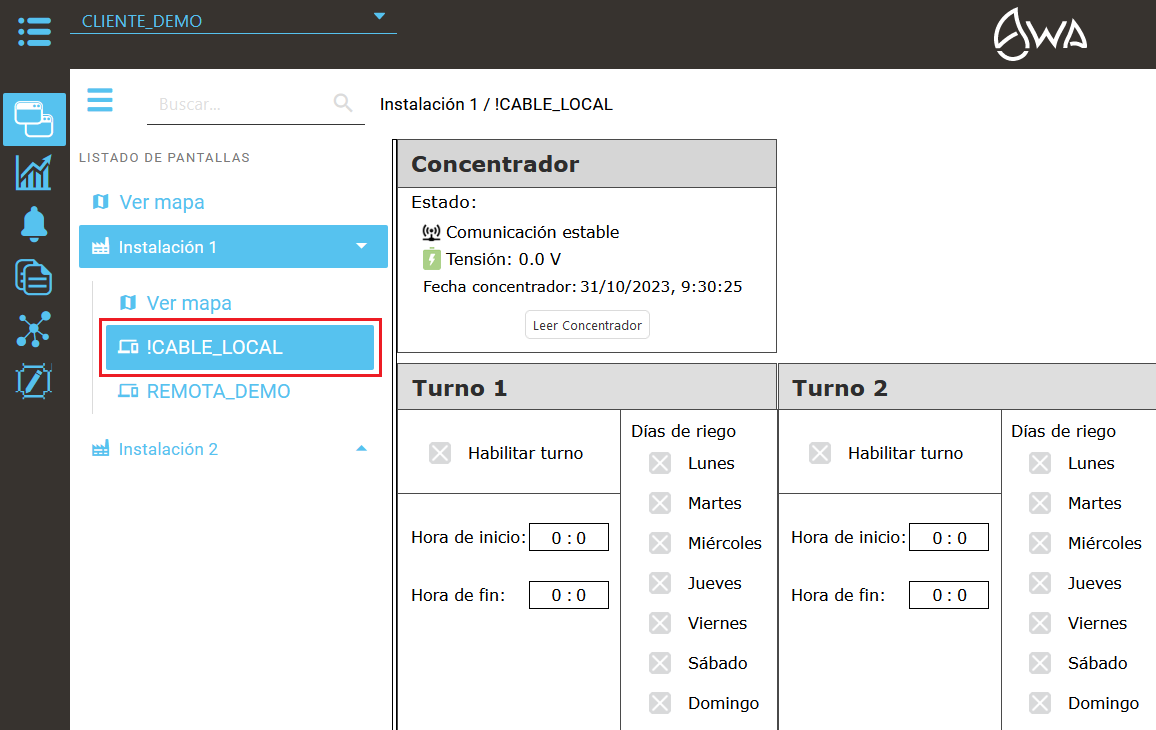Select the screens view icon in sidebar
Screen dimensions: 1156x730
34,120
